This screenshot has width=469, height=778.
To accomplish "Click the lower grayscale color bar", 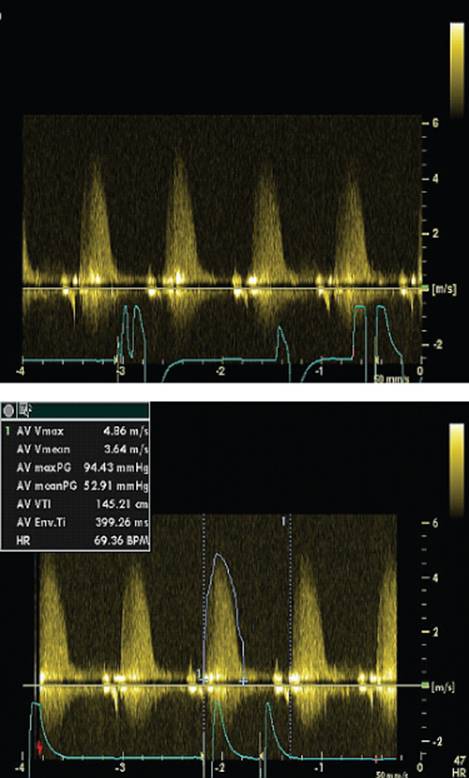I will tap(457, 471).
